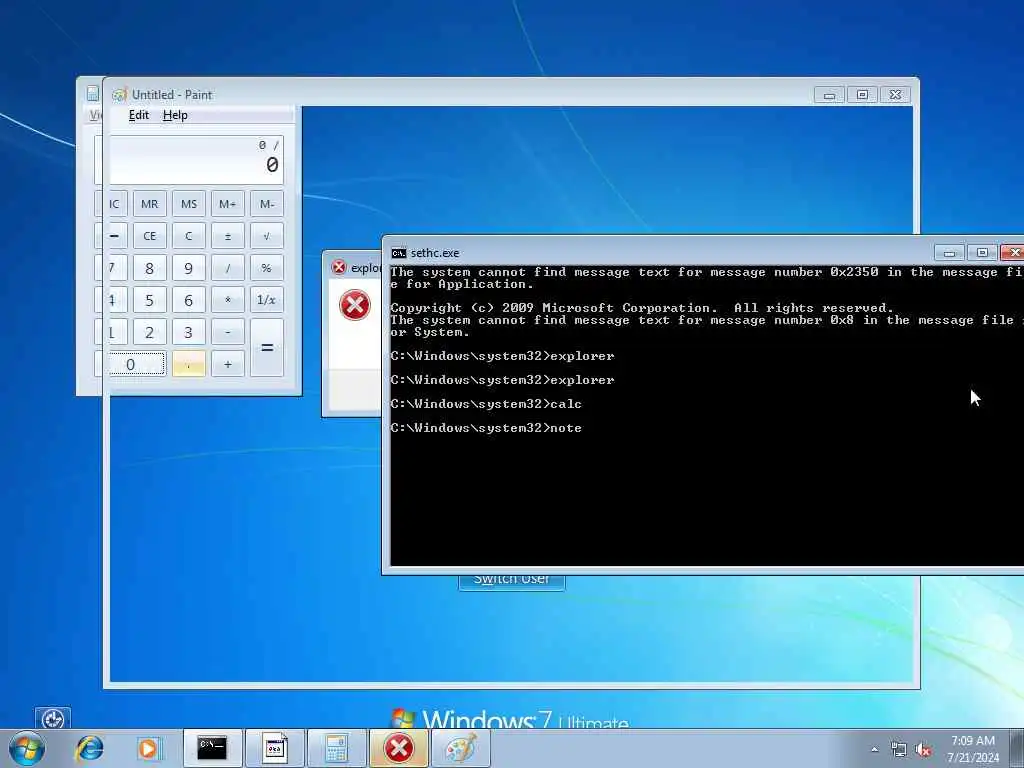Viewport: 1024px width, 768px height.
Task: Minimize the sethc.exe console window
Action: tap(950, 252)
